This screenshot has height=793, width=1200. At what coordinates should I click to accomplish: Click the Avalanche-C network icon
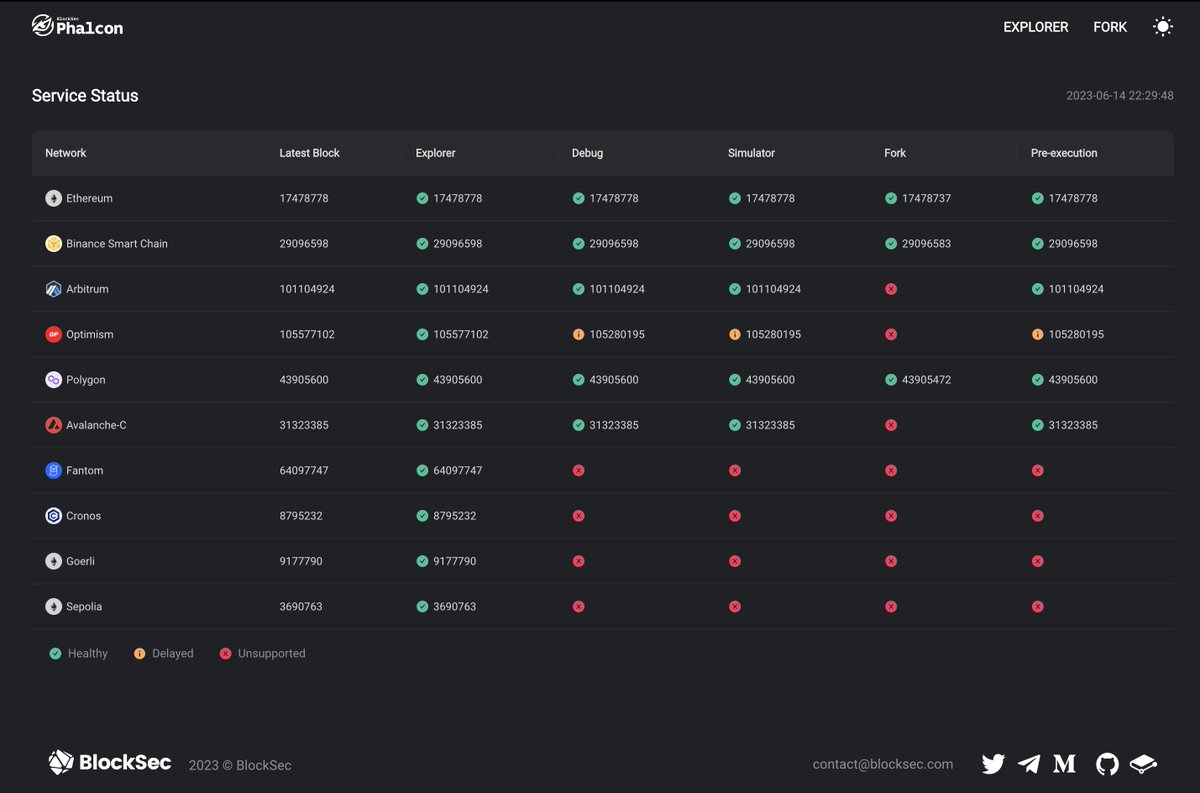53,425
